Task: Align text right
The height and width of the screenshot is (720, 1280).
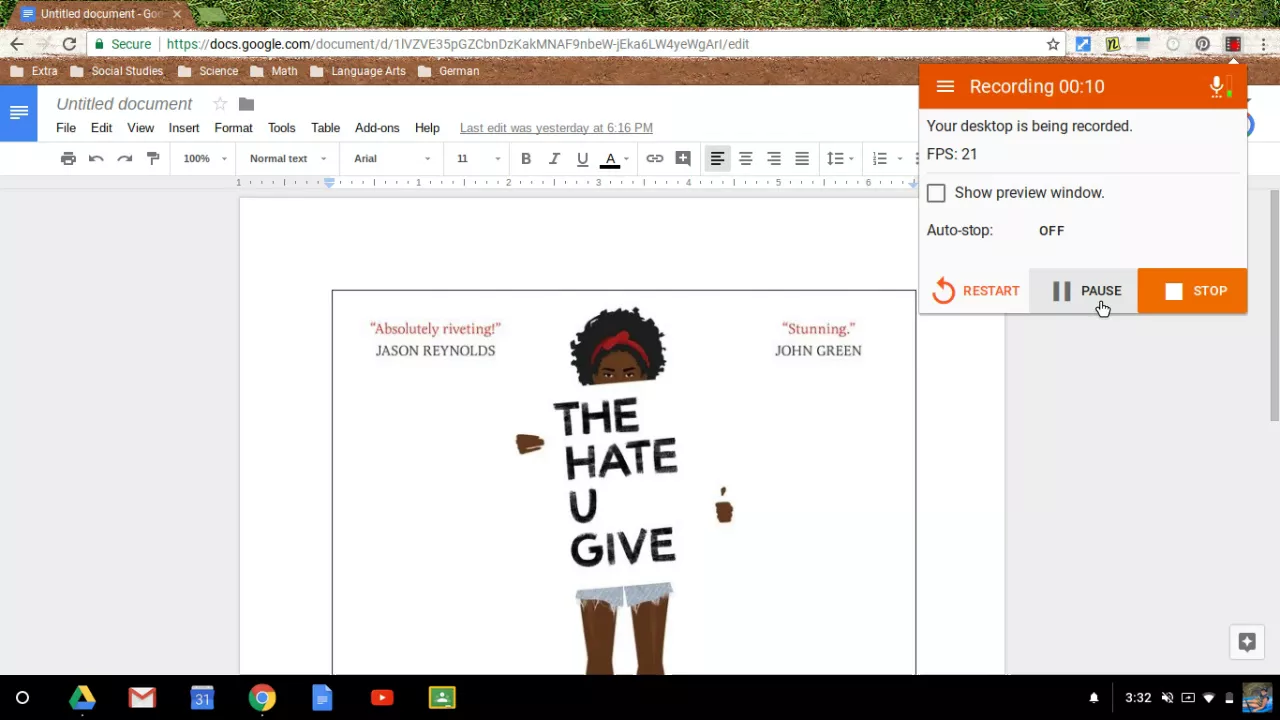Action: tap(773, 158)
